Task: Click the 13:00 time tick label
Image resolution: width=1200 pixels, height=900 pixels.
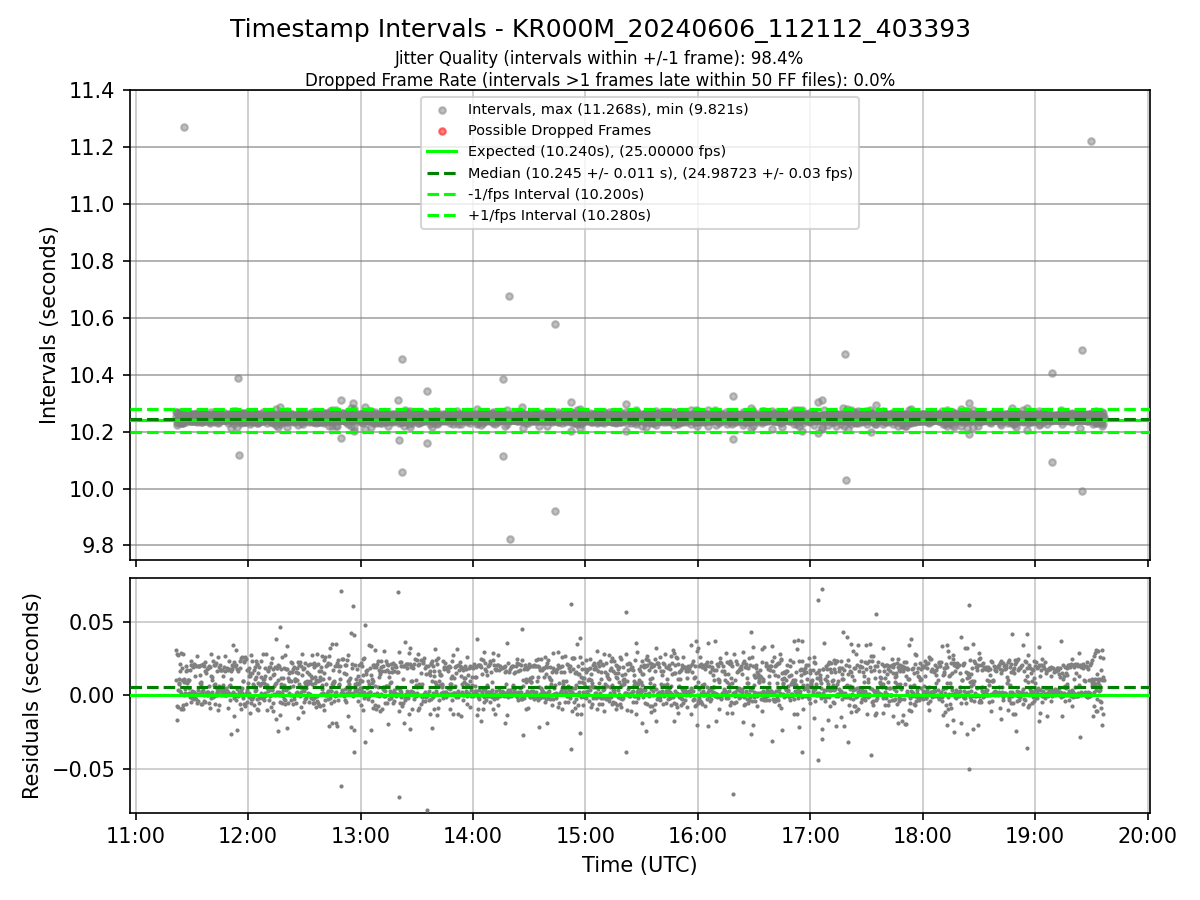Action: click(360, 835)
